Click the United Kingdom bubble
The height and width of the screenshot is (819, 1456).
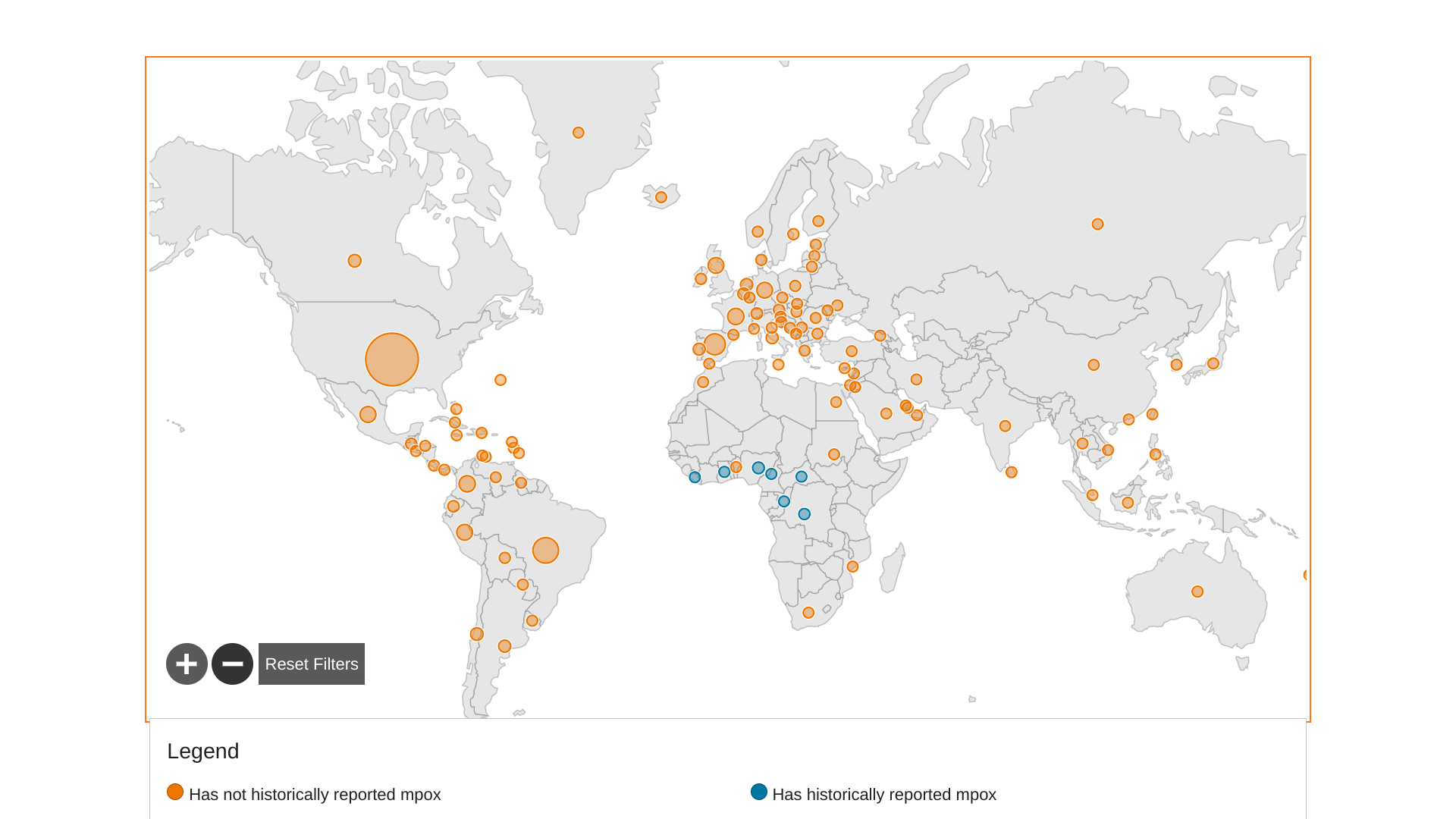pos(716,265)
